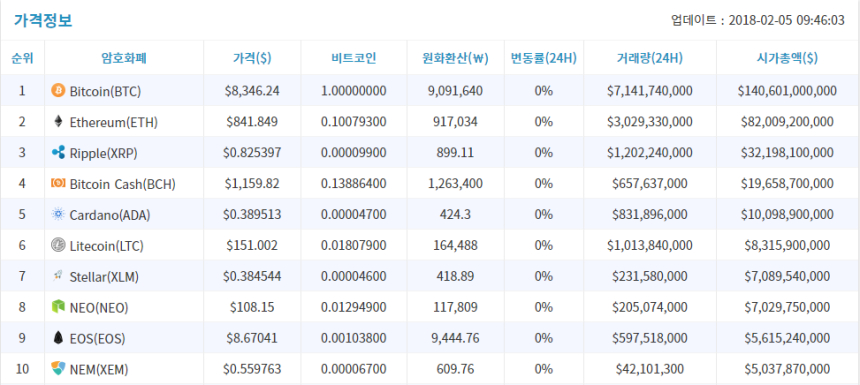Click Bitcoin market cap $140,601,000,000
This screenshot has width=860, height=385.
788,91
